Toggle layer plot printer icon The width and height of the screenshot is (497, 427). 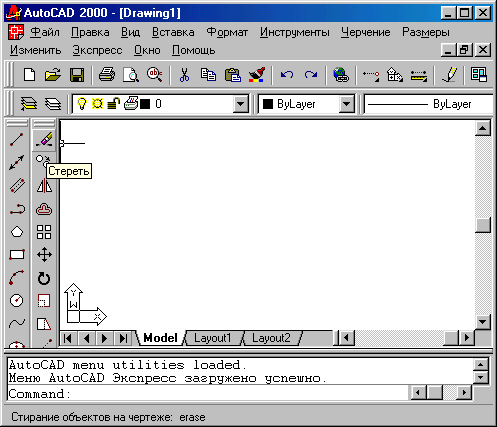pos(131,103)
